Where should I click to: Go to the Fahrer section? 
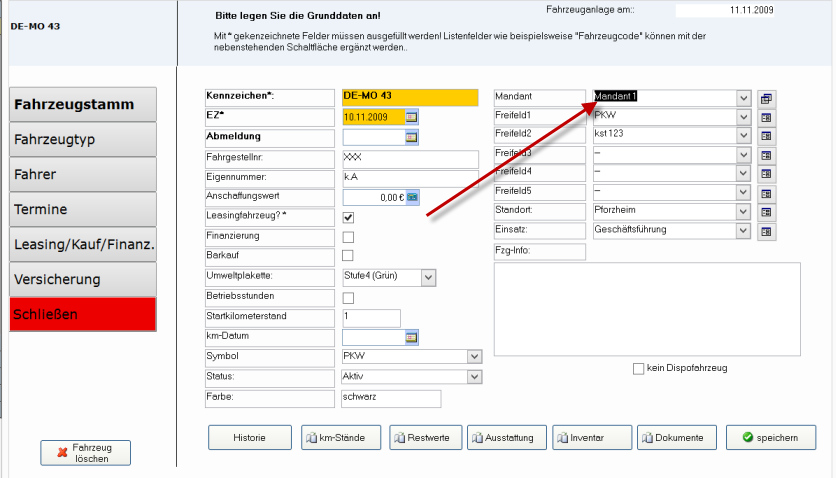click(83, 174)
